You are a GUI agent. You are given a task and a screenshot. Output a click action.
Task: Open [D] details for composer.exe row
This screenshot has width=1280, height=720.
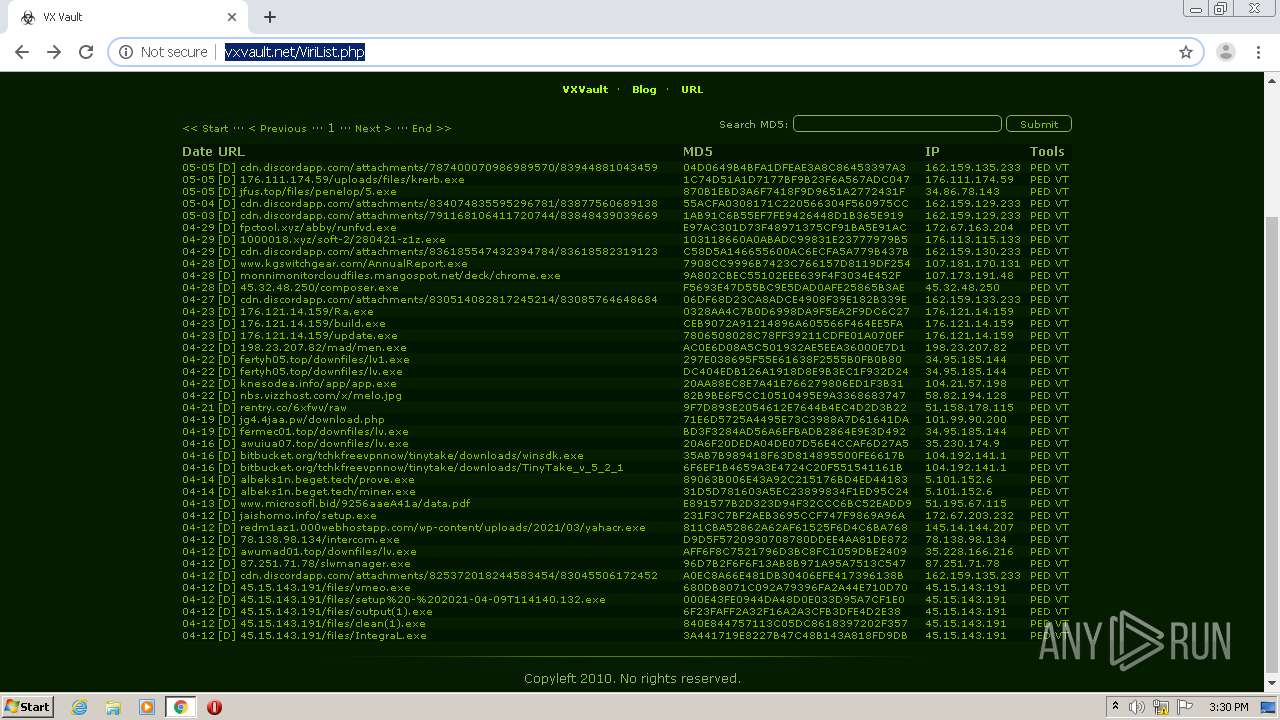pyautogui.click(x=227, y=288)
